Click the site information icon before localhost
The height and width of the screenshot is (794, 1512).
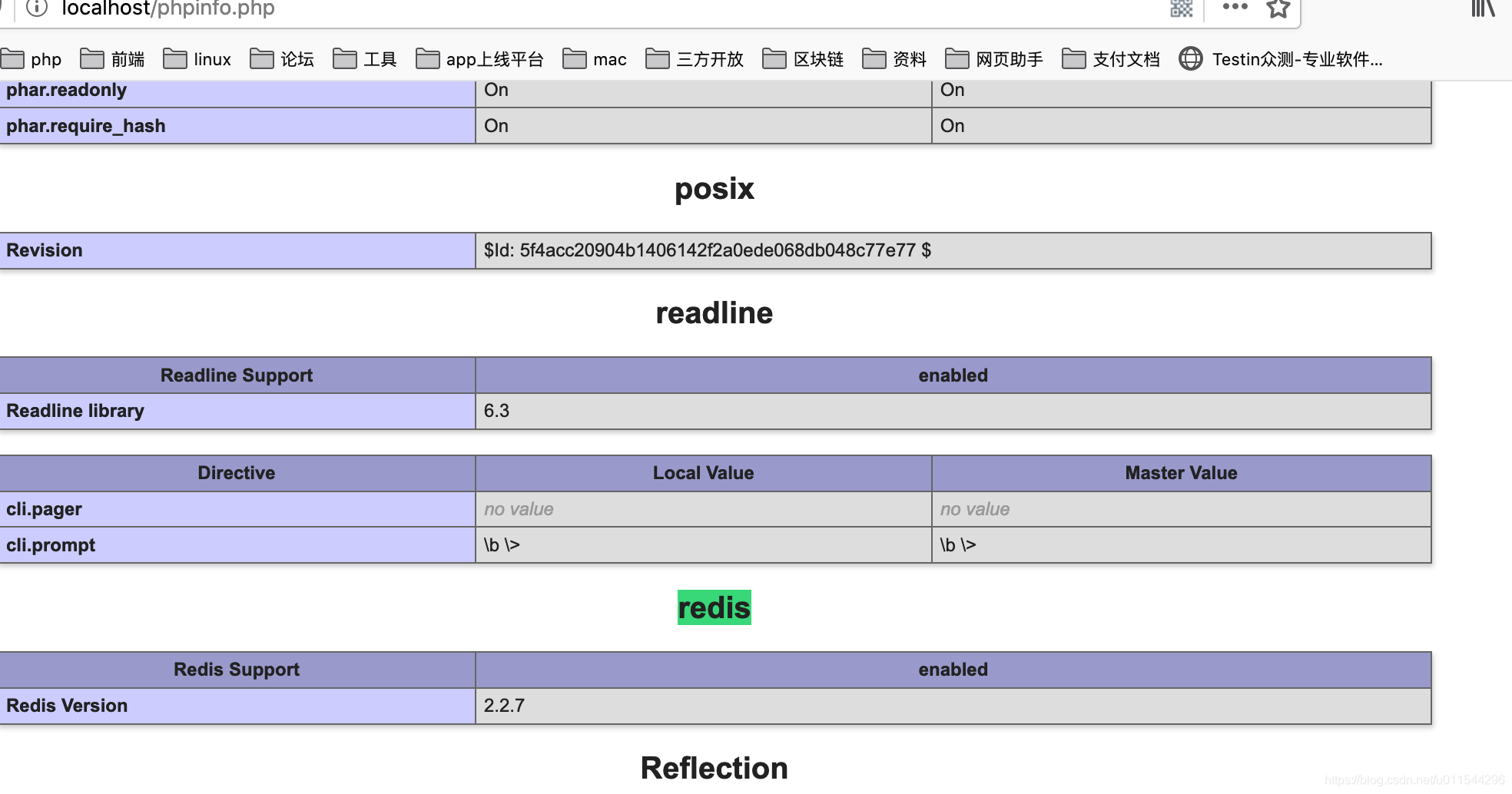point(36,8)
